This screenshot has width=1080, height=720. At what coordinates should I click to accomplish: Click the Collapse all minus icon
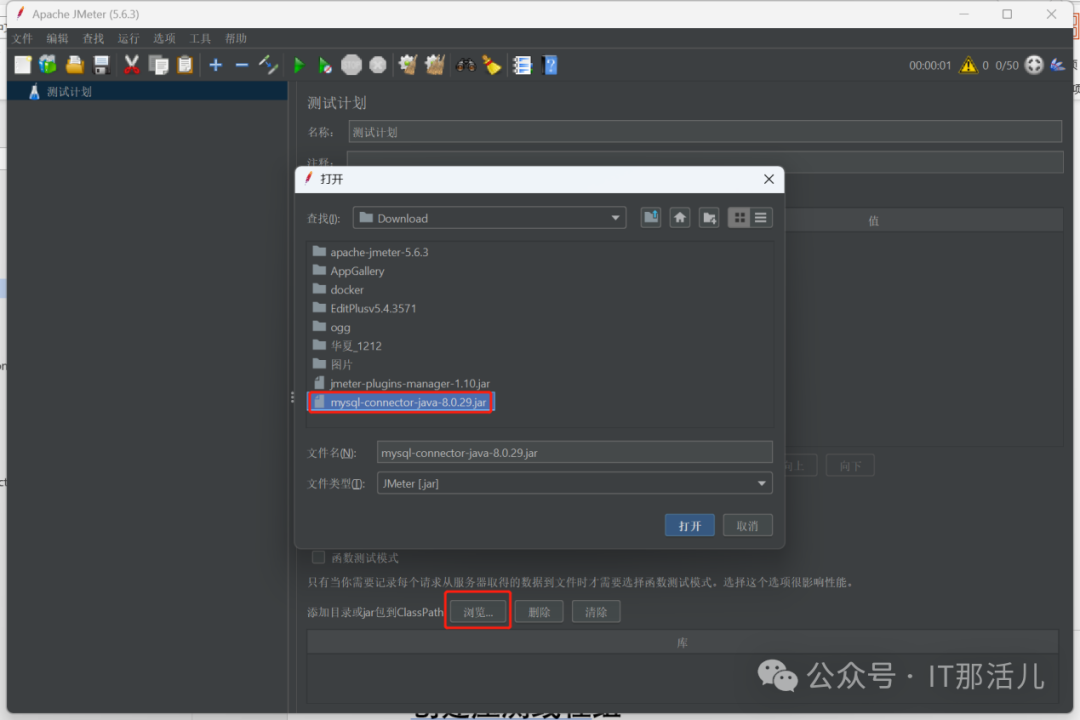coord(242,65)
